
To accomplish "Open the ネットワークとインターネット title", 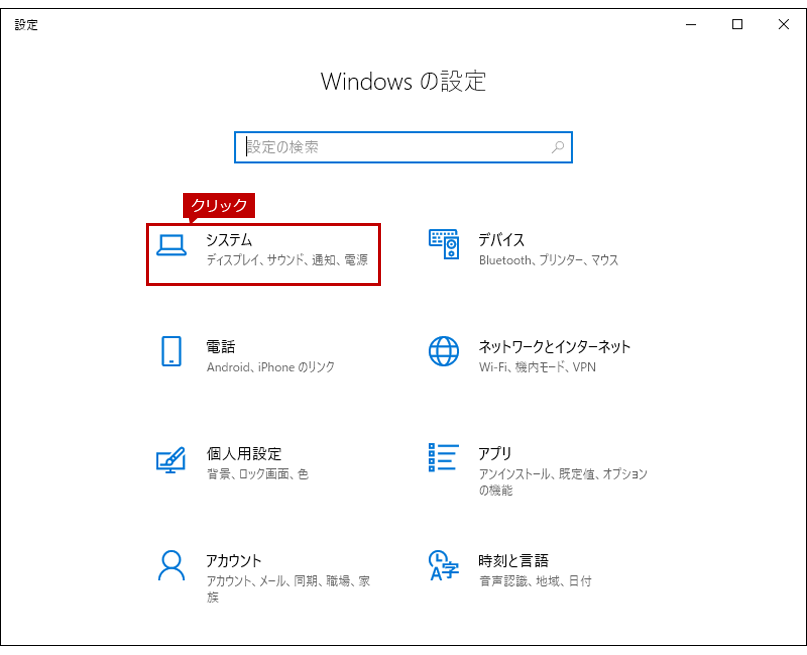I will click(554, 347).
